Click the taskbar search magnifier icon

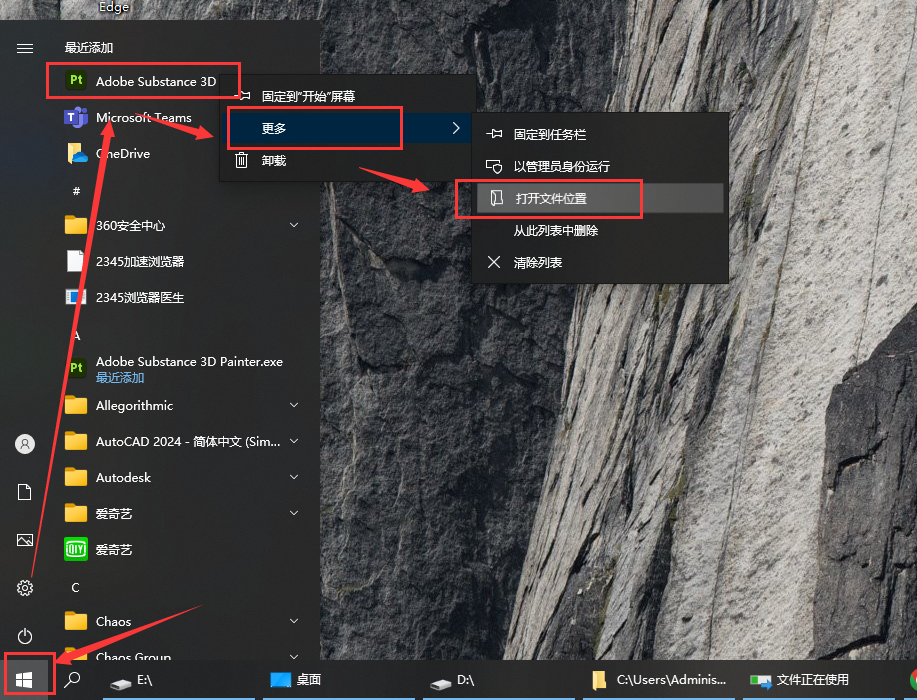pyautogui.click(x=72, y=680)
